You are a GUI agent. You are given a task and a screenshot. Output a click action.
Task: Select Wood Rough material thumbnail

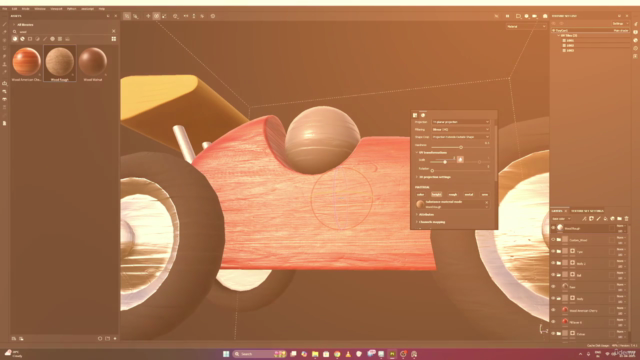tap(60, 64)
